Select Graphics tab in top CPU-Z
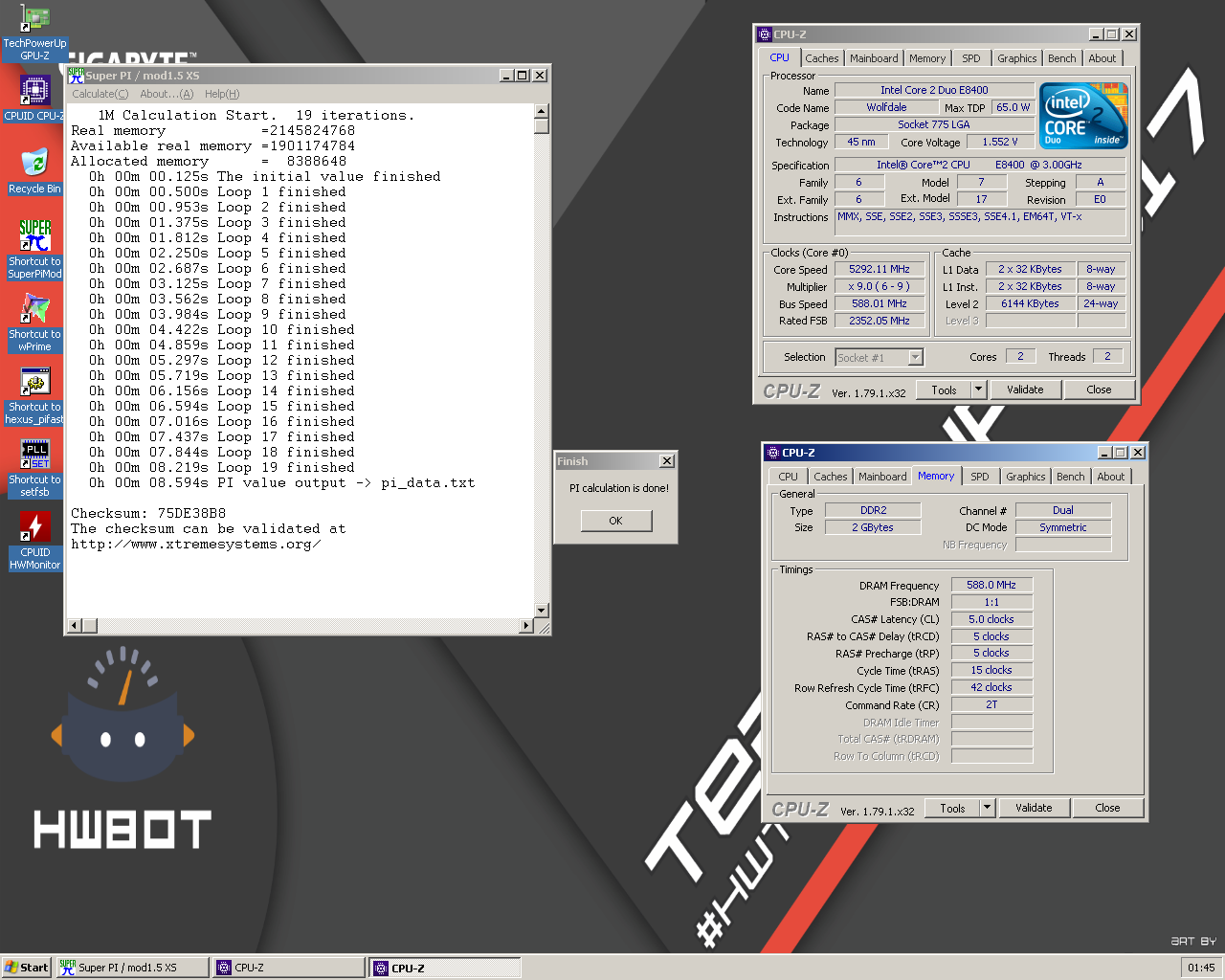The image size is (1225, 980). (x=1016, y=58)
